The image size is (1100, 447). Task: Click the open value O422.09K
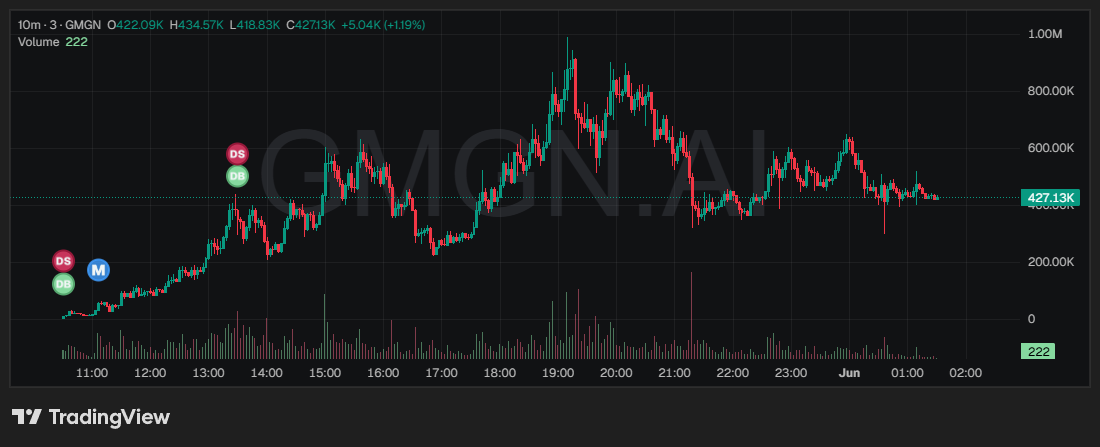pyautogui.click(x=135, y=25)
